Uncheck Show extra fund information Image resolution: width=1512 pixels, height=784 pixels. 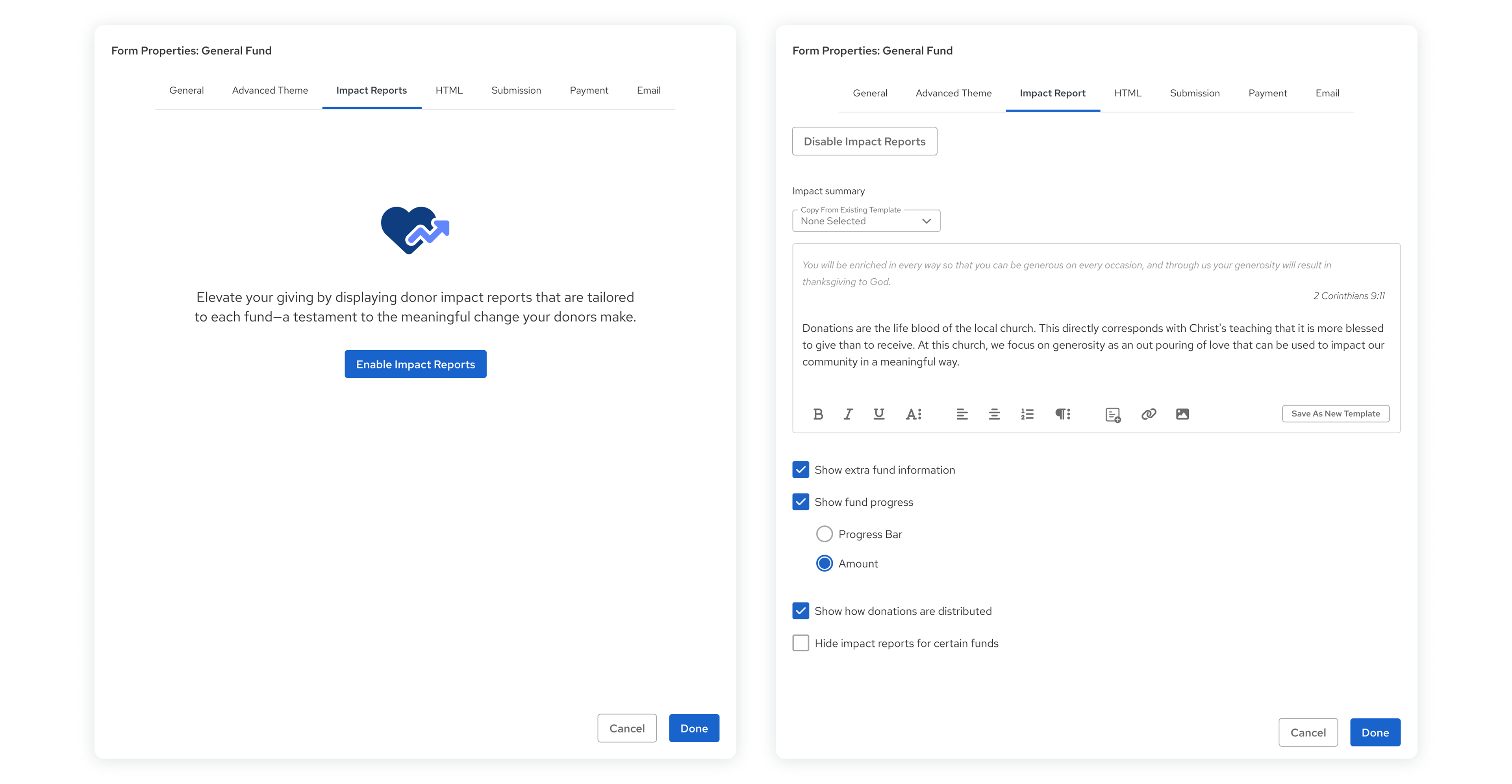pyautogui.click(x=800, y=470)
